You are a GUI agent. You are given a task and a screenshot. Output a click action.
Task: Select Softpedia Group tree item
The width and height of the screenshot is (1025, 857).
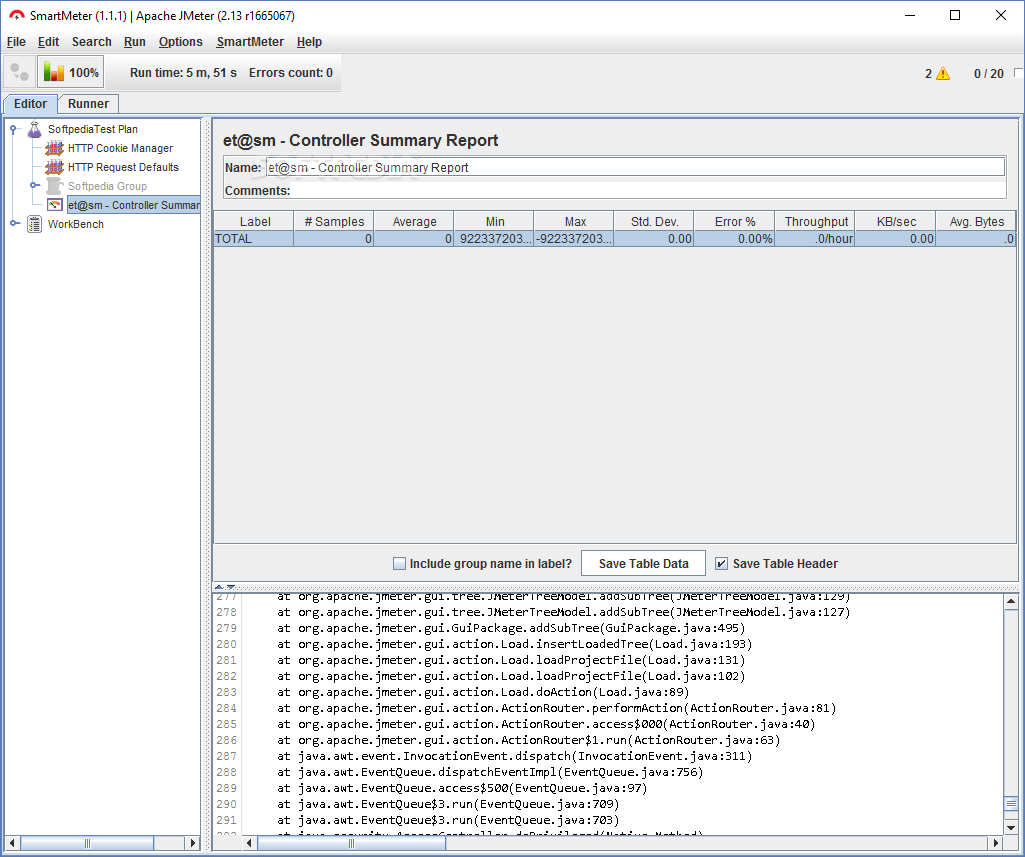click(x=107, y=186)
